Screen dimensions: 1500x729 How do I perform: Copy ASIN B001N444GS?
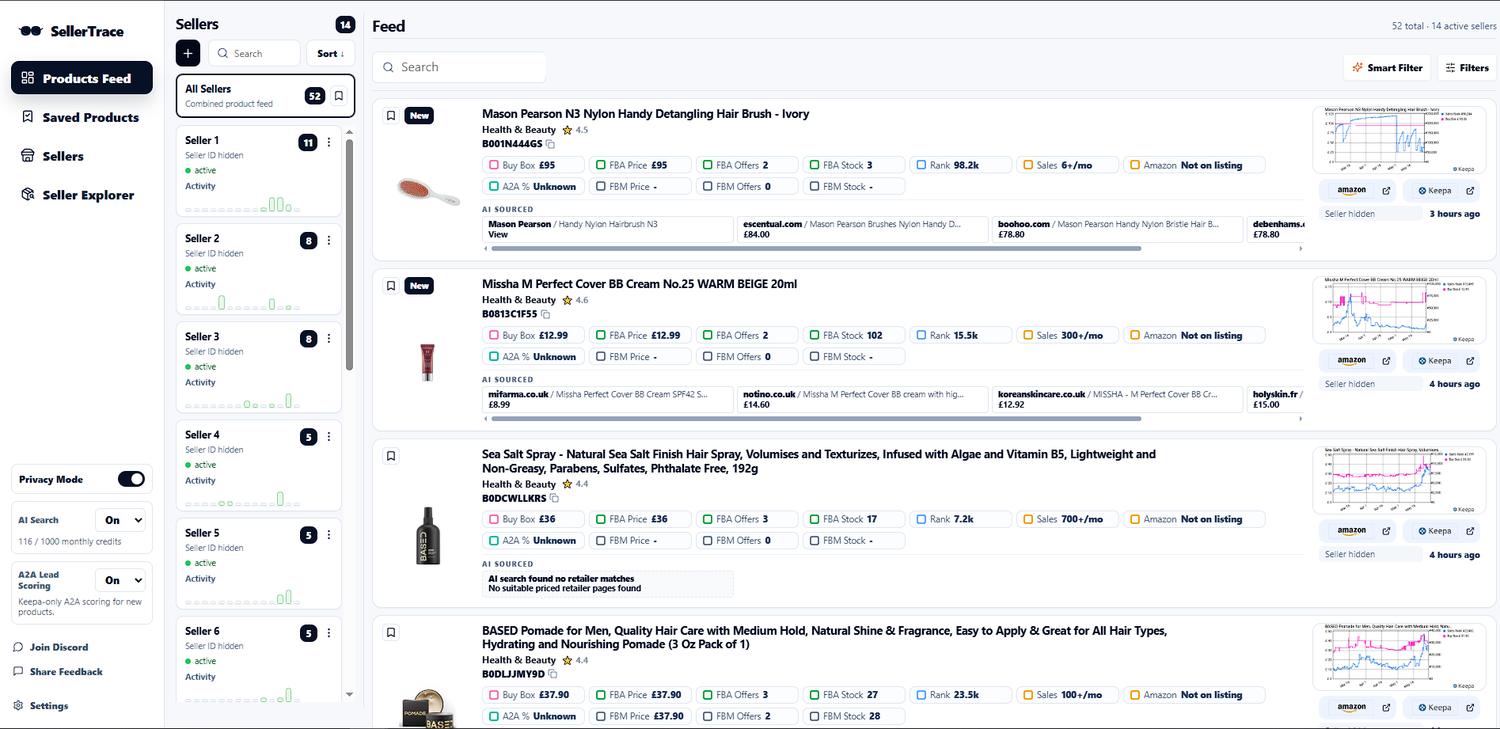(x=550, y=144)
